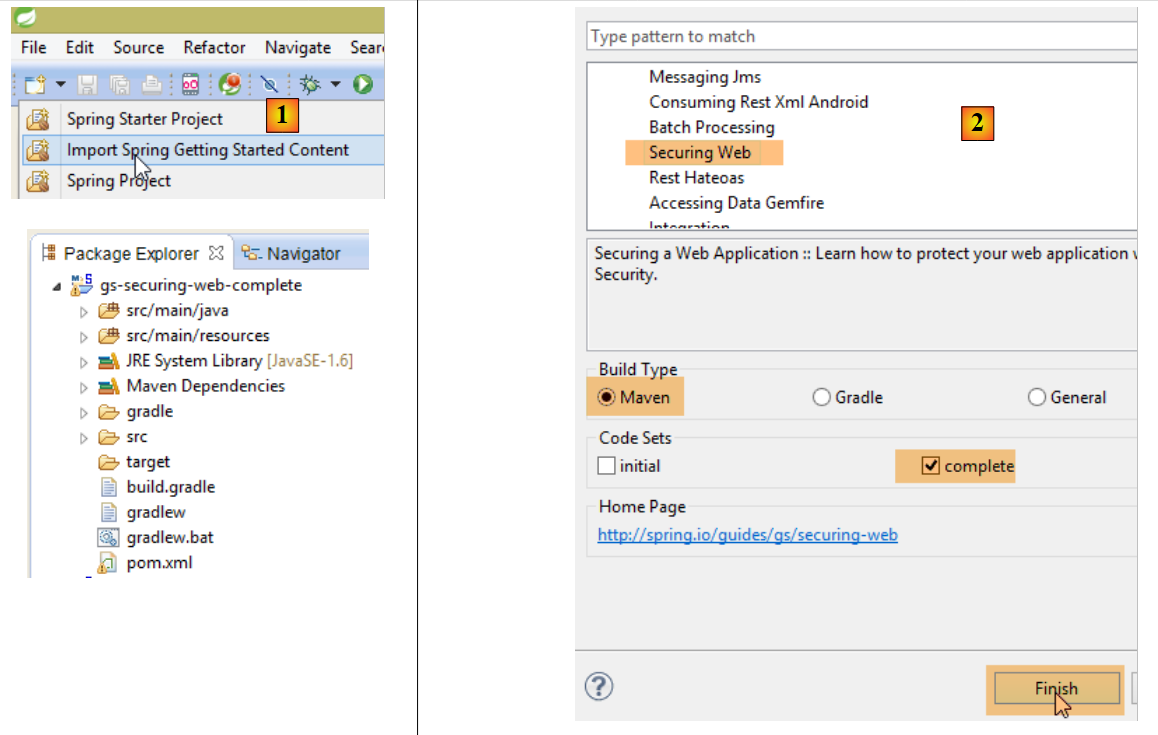Open the spring.io securing-web guide link
The width and height of the screenshot is (1158, 735).
click(x=747, y=535)
